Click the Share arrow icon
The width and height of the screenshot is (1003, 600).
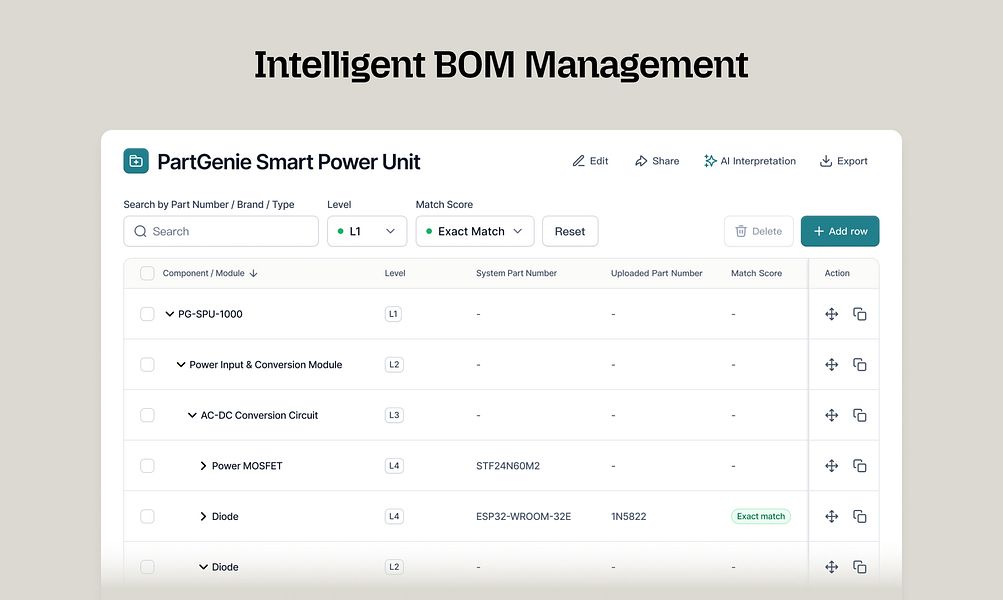click(641, 161)
